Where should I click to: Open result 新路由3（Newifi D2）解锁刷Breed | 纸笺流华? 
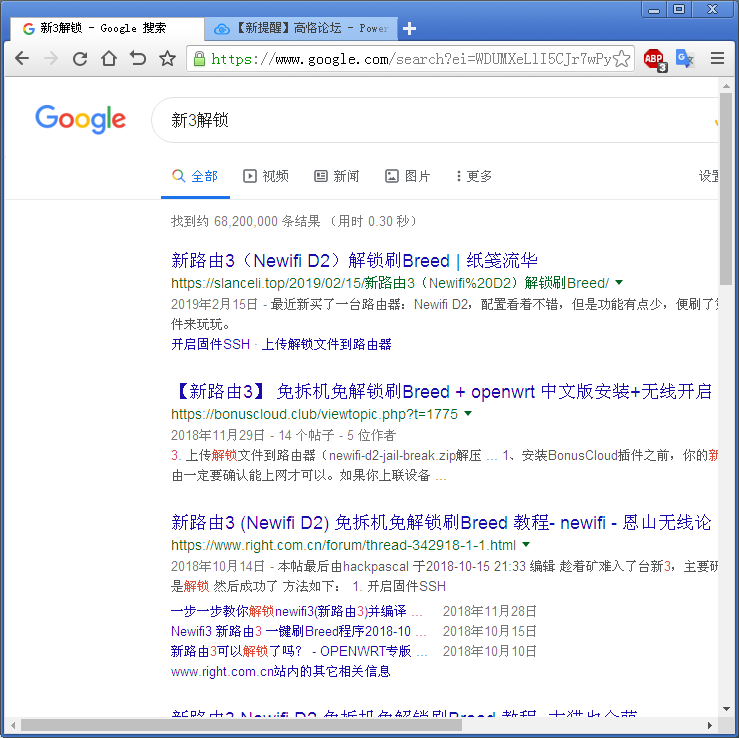pos(354,260)
